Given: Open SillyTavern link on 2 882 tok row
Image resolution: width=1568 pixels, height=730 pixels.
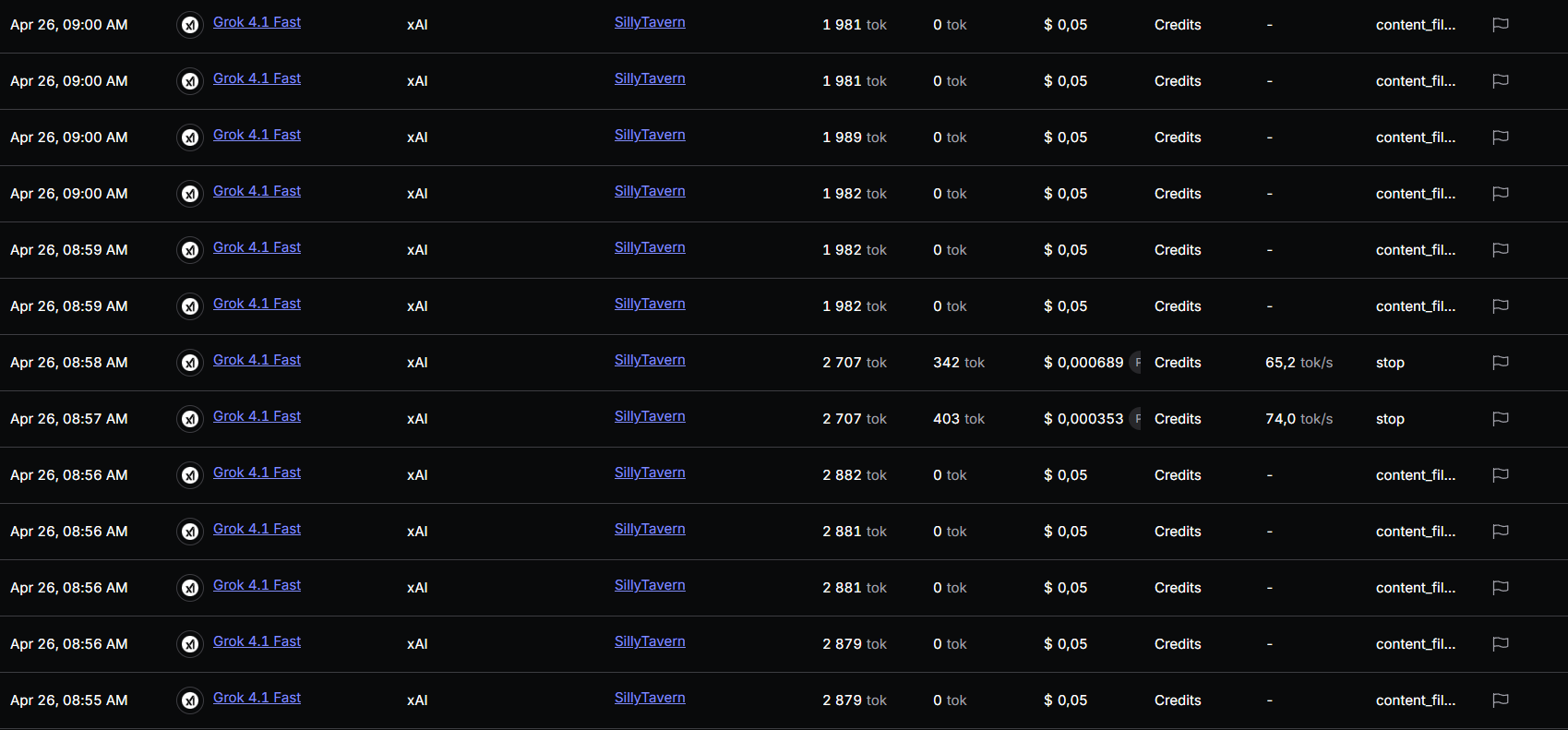Looking at the screenshot, I should point(650,473).
